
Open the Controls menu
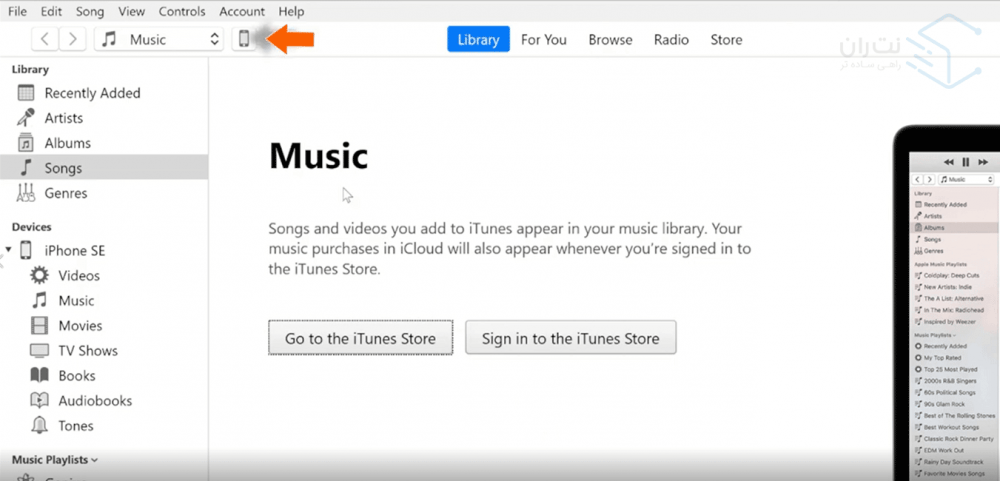click(x=181, y=11)
